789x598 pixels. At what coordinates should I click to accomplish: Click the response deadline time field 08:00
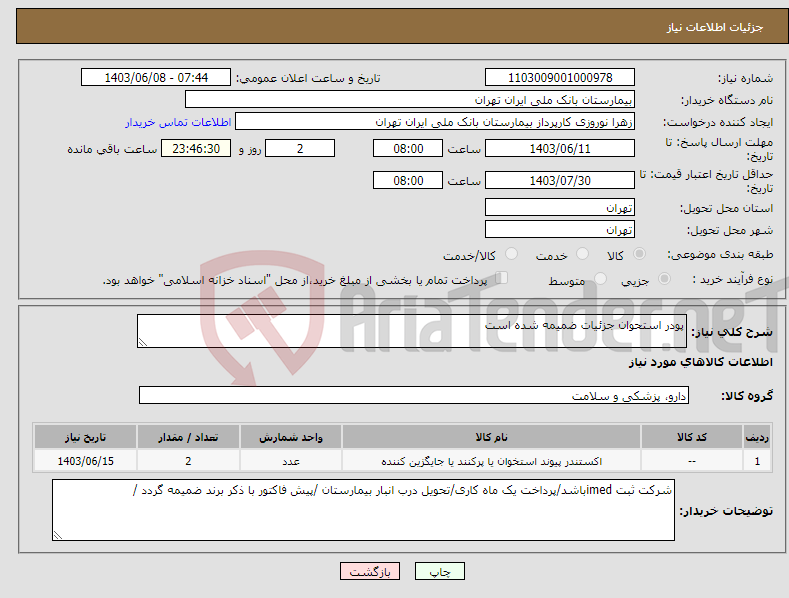(x=408, y=148)
